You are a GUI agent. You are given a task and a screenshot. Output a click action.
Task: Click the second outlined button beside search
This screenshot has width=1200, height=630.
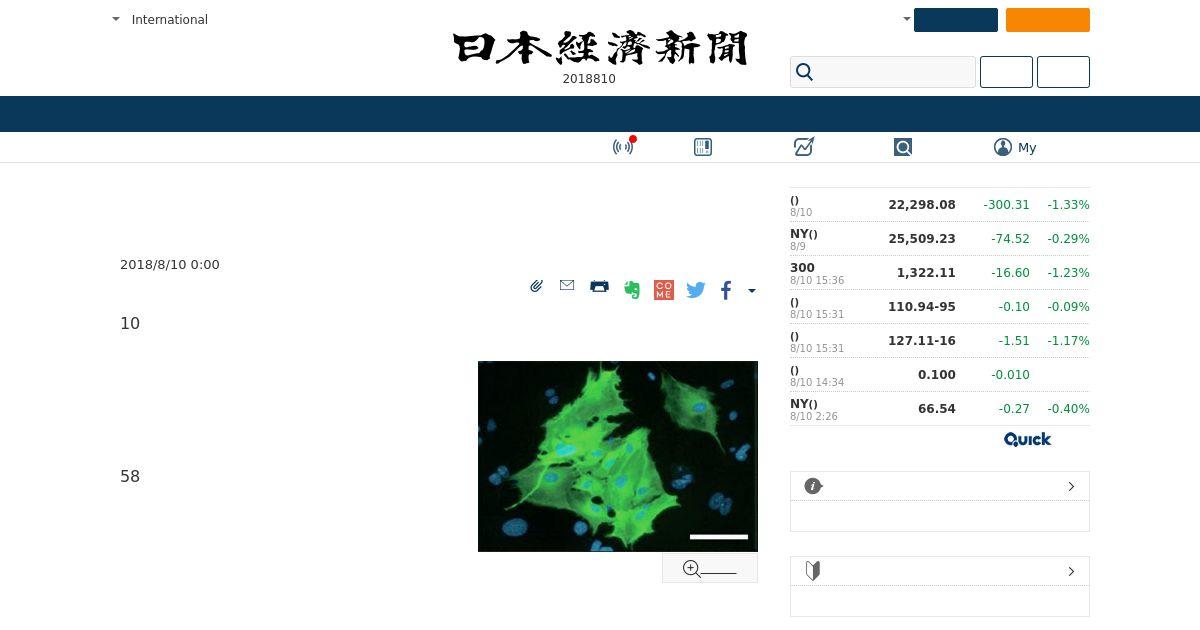click(1063, 72)
